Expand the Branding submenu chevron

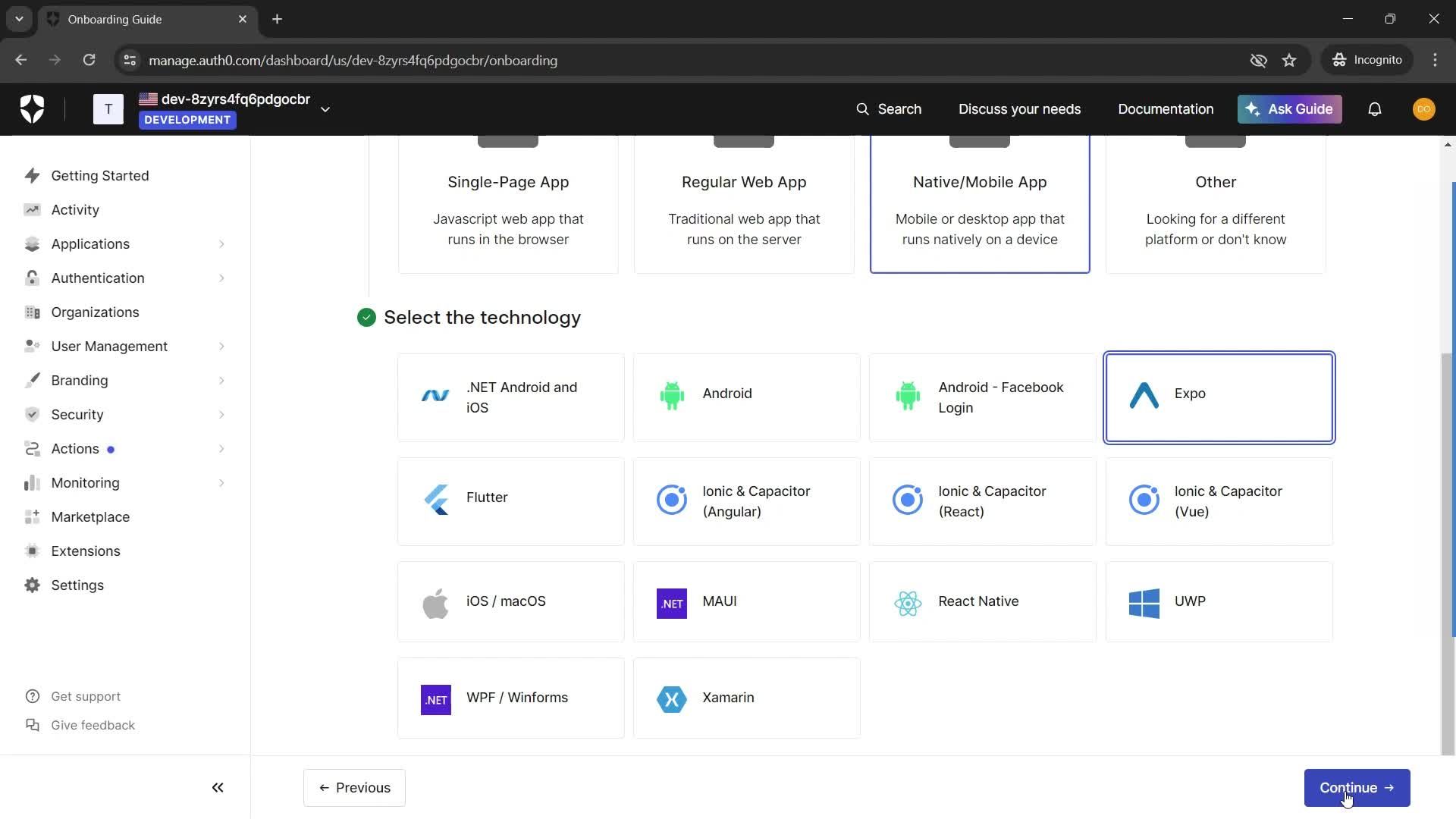(x=221, y=381)
